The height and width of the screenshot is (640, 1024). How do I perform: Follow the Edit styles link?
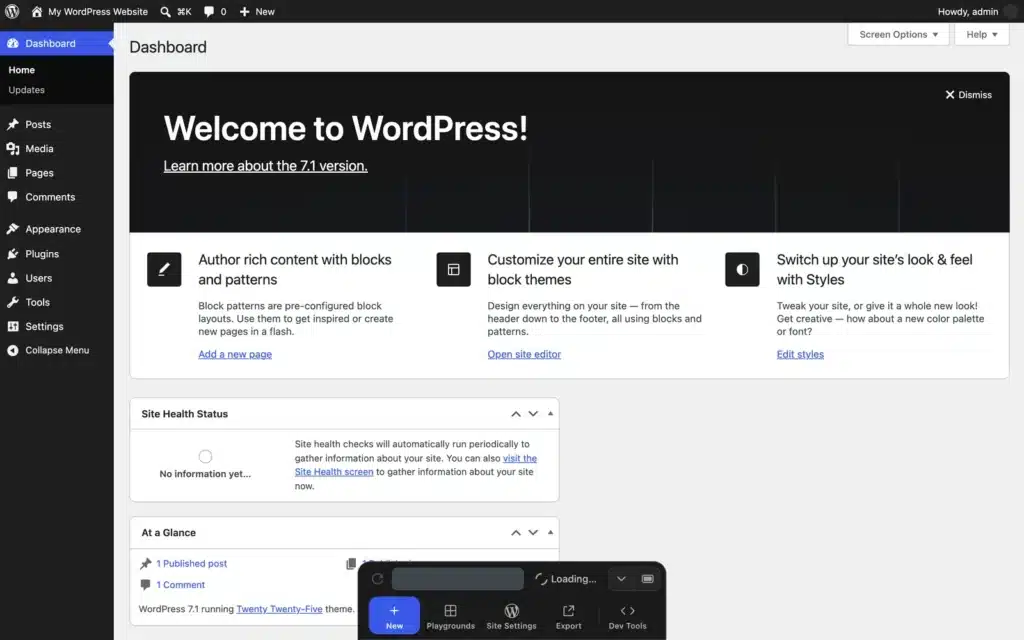800,354
